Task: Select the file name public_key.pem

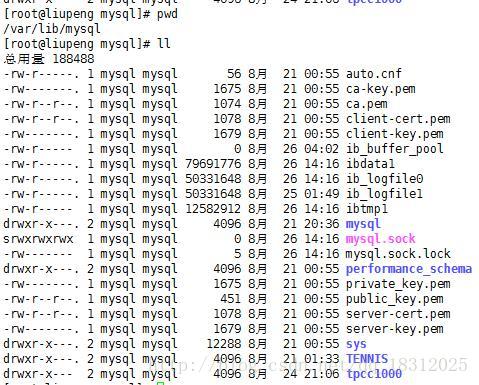Action: point(395,299)
